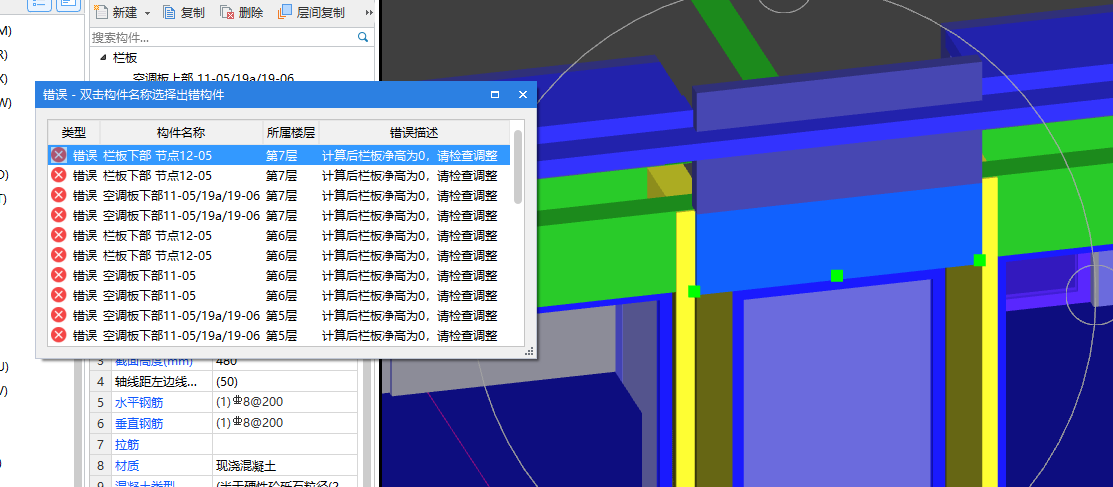Screen dimensions: 1113x487
Task: Expand the toolbar overflow chevron after 层间复制
Action: 369,13
